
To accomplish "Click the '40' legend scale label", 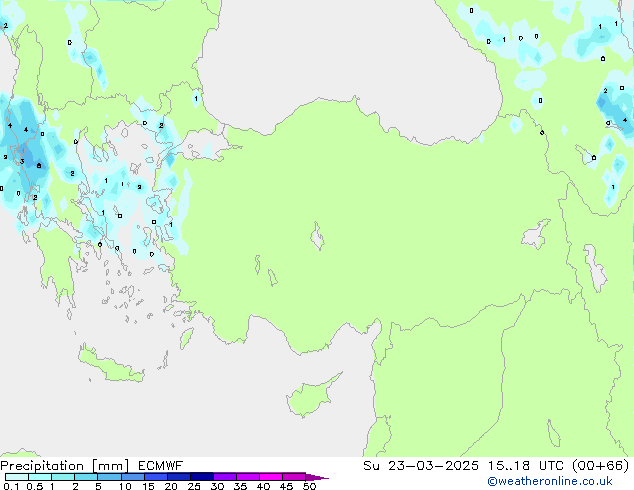I will tap(263, 486).
